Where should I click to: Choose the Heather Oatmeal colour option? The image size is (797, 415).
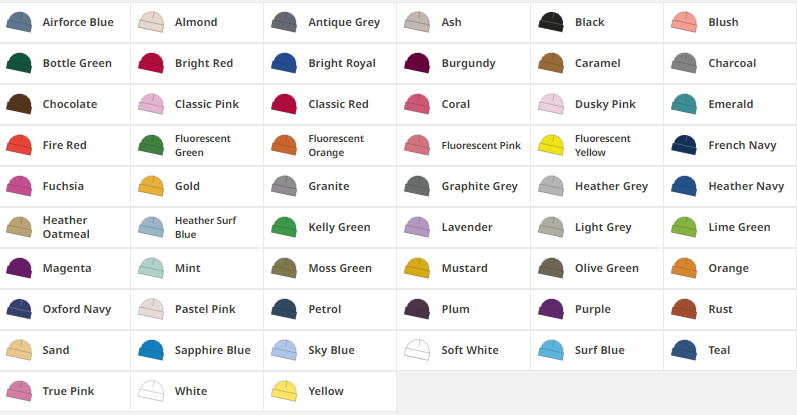pyautogui.click(x=65, y=227)
